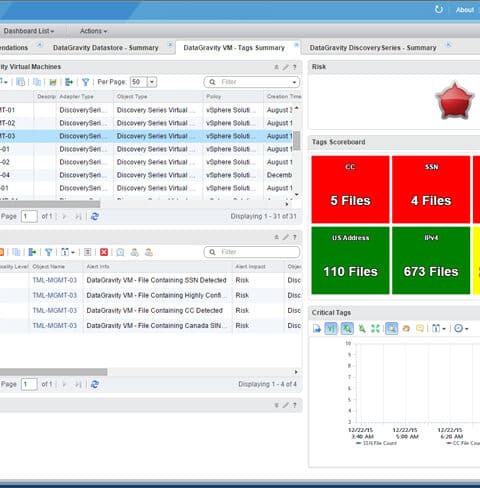480x488 pixels.
Task: Click the export arrow icon in Virtual Machines toolbar
Action: 69,82
